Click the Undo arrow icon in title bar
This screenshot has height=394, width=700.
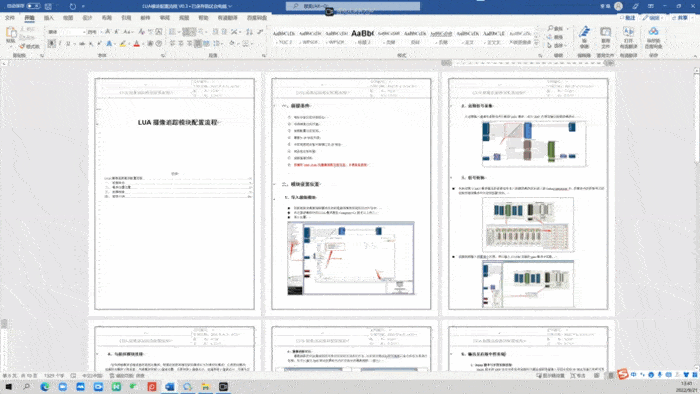point(73,6)
